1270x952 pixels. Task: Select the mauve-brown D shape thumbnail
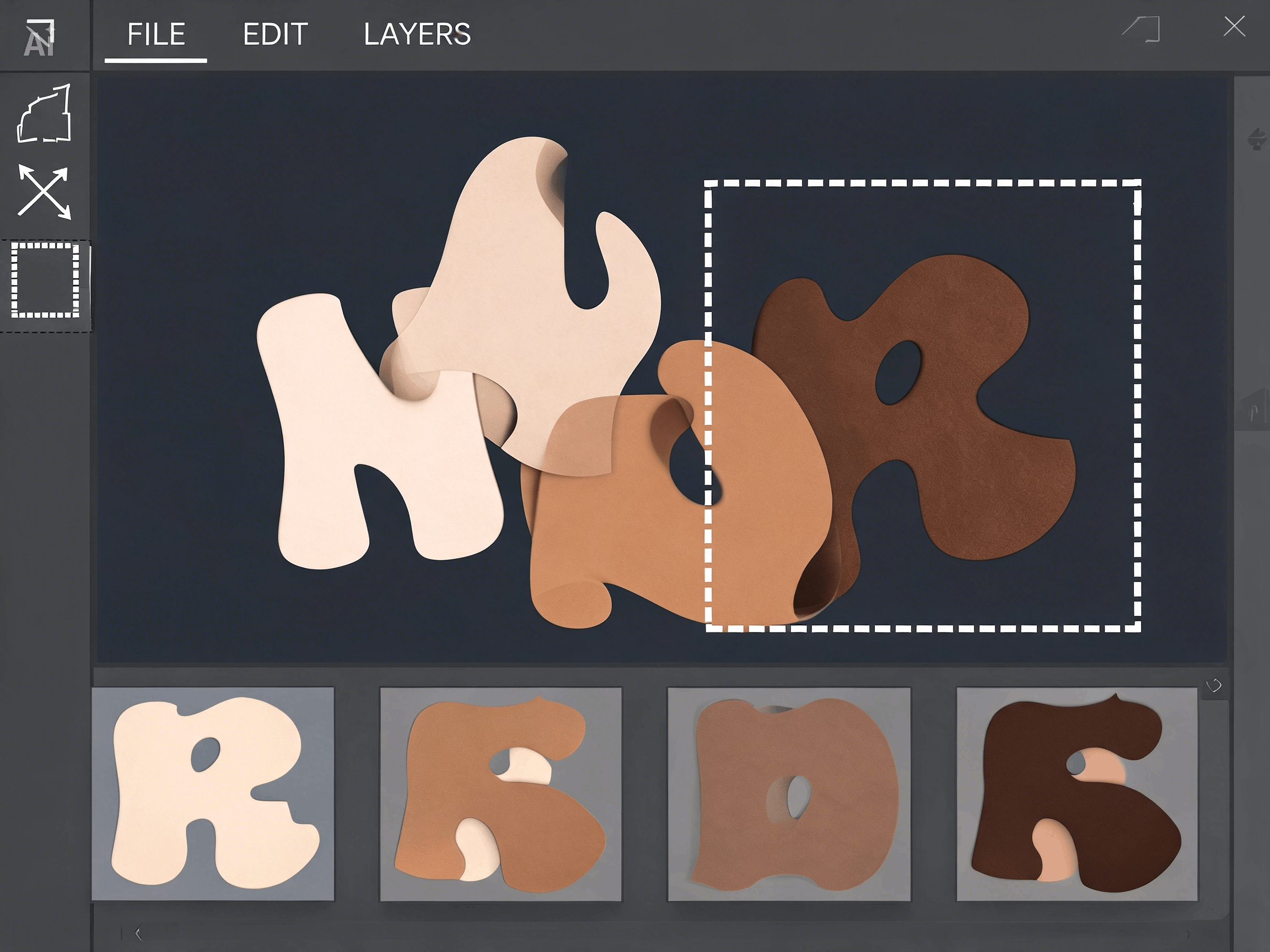click(789, 794)
